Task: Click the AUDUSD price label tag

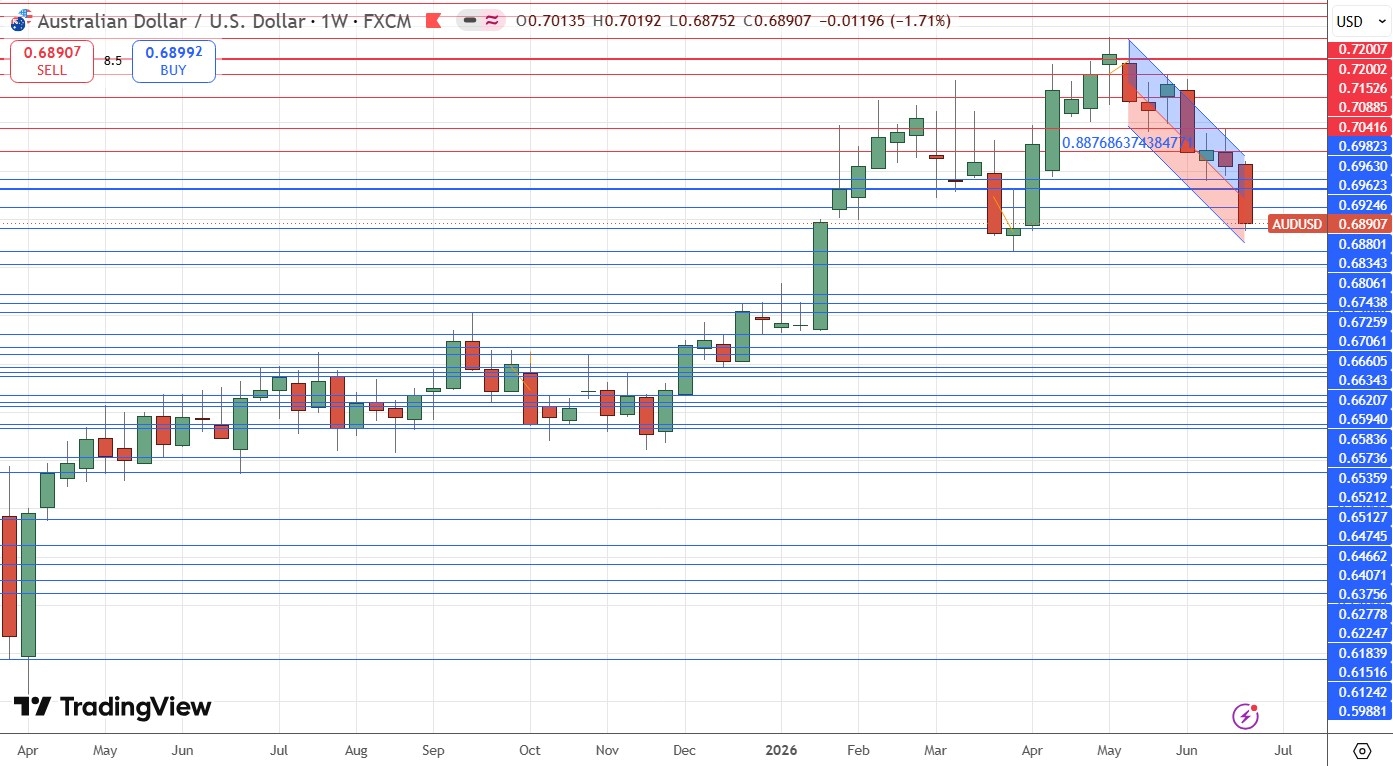Action: tap(1297, 224)
